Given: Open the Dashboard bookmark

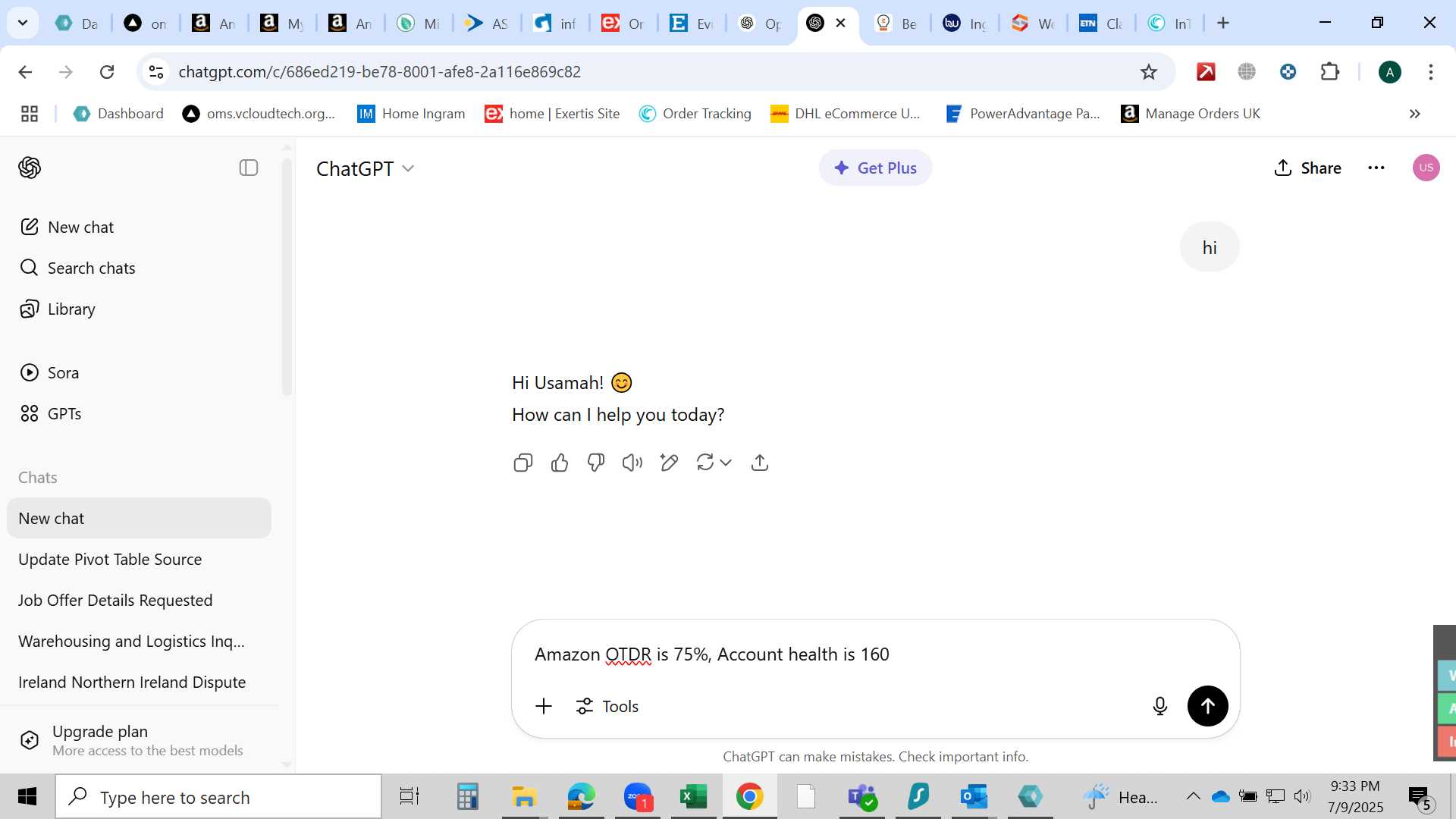Looking at the screenshot, I should click(x=118, y=114).
